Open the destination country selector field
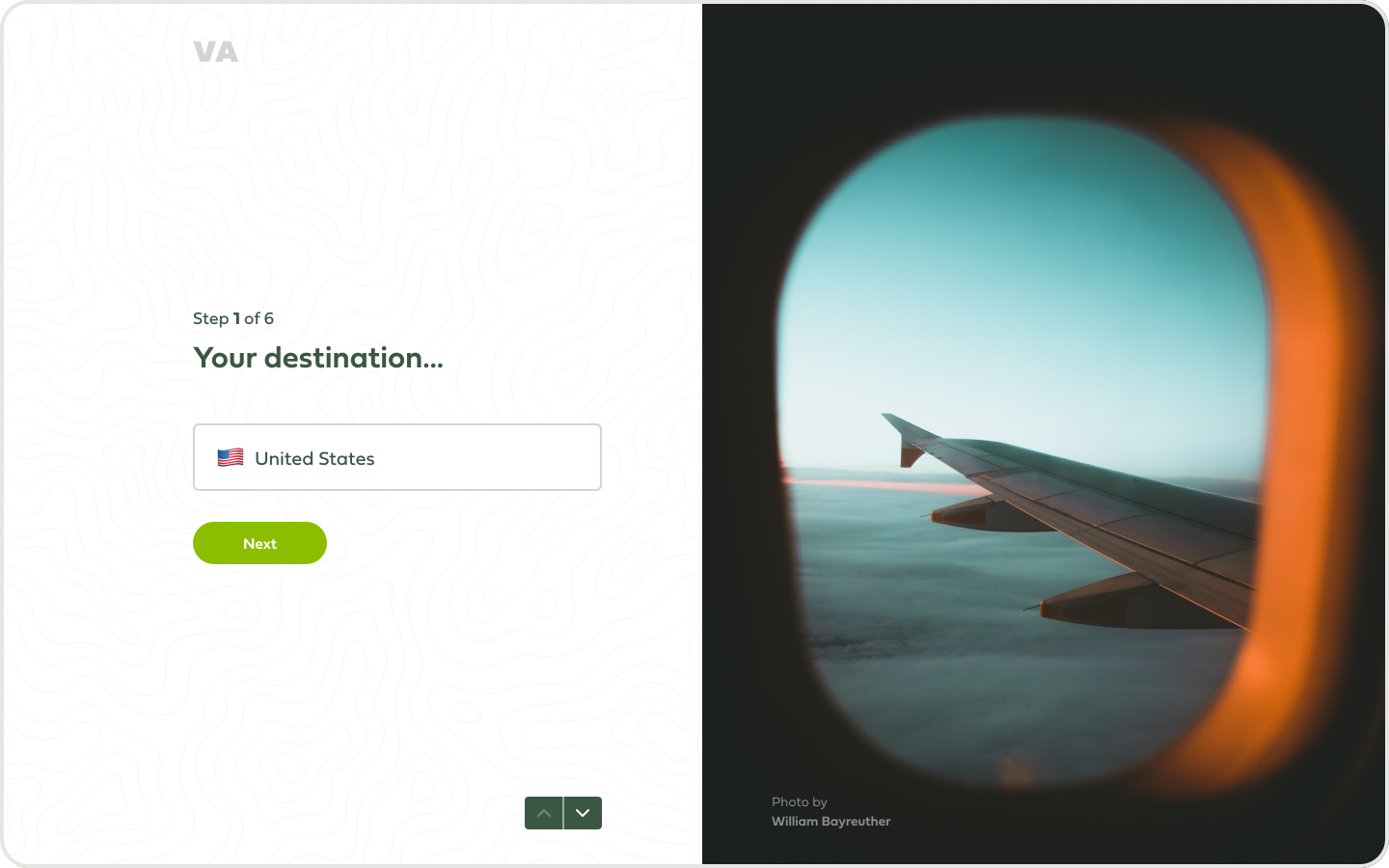 click(397, 457)
